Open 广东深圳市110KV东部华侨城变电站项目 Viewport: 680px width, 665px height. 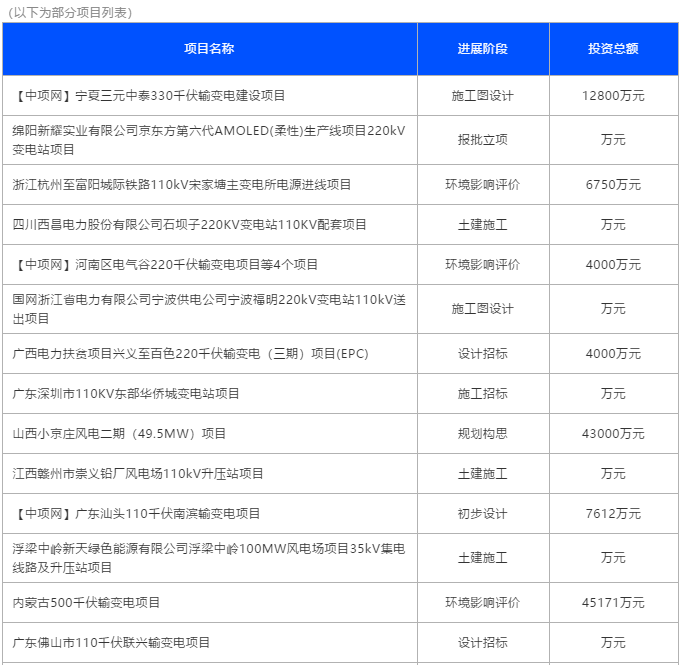pos(126,394)
